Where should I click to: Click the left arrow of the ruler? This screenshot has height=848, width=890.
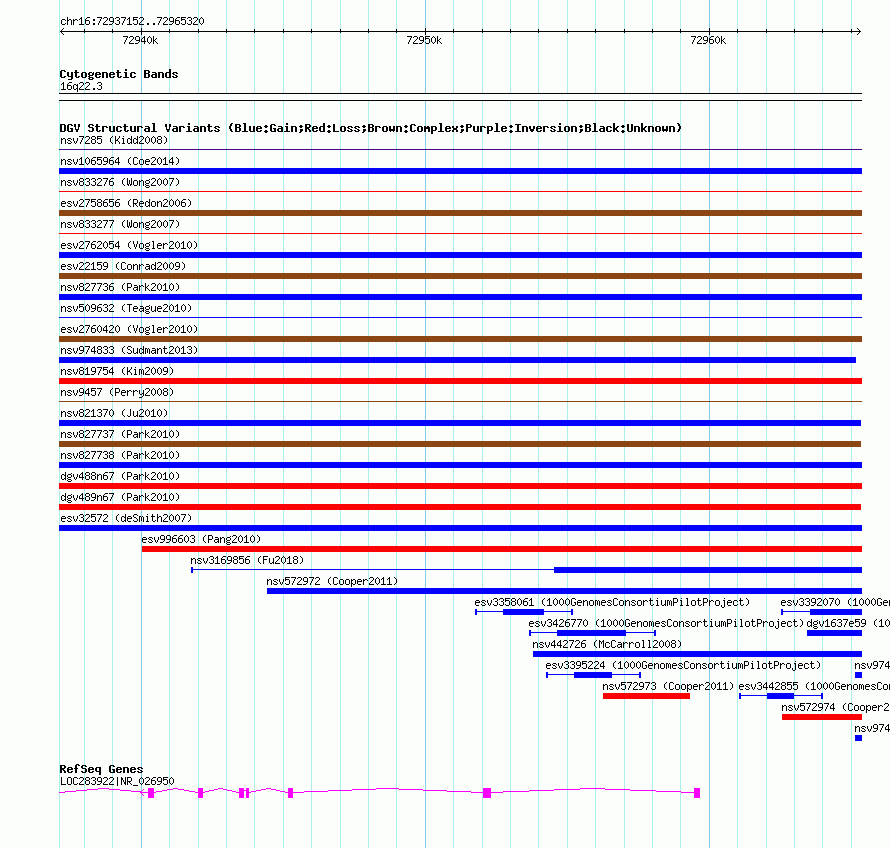[x=62, y=31]
